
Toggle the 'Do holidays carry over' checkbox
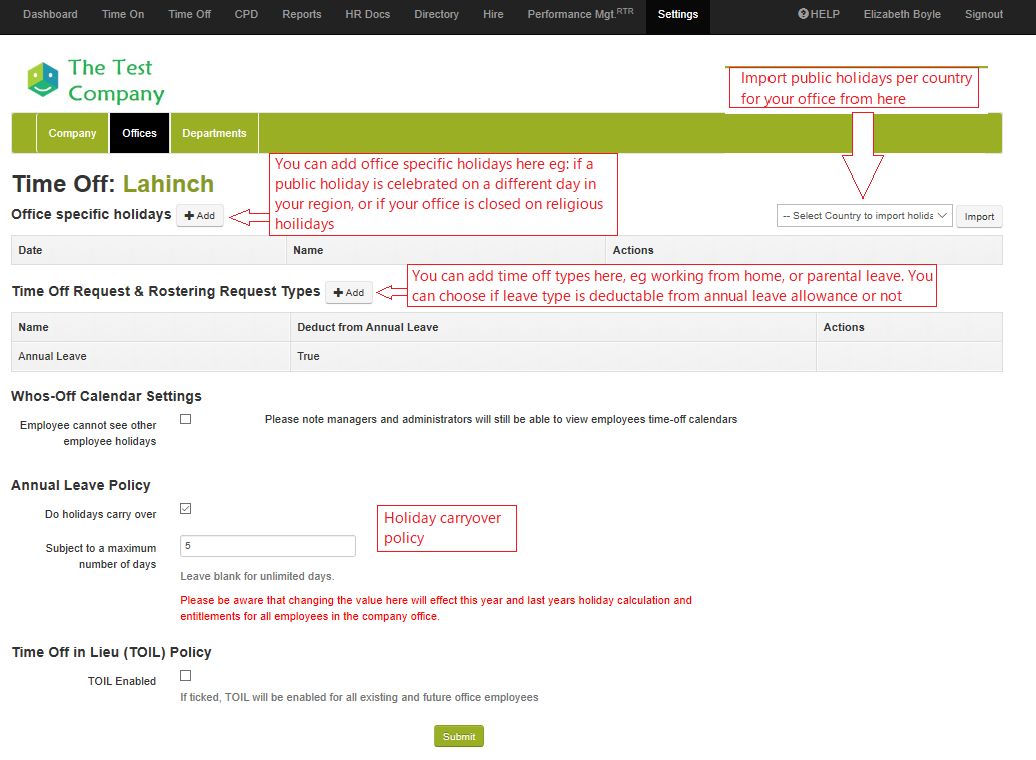(185, 509)
